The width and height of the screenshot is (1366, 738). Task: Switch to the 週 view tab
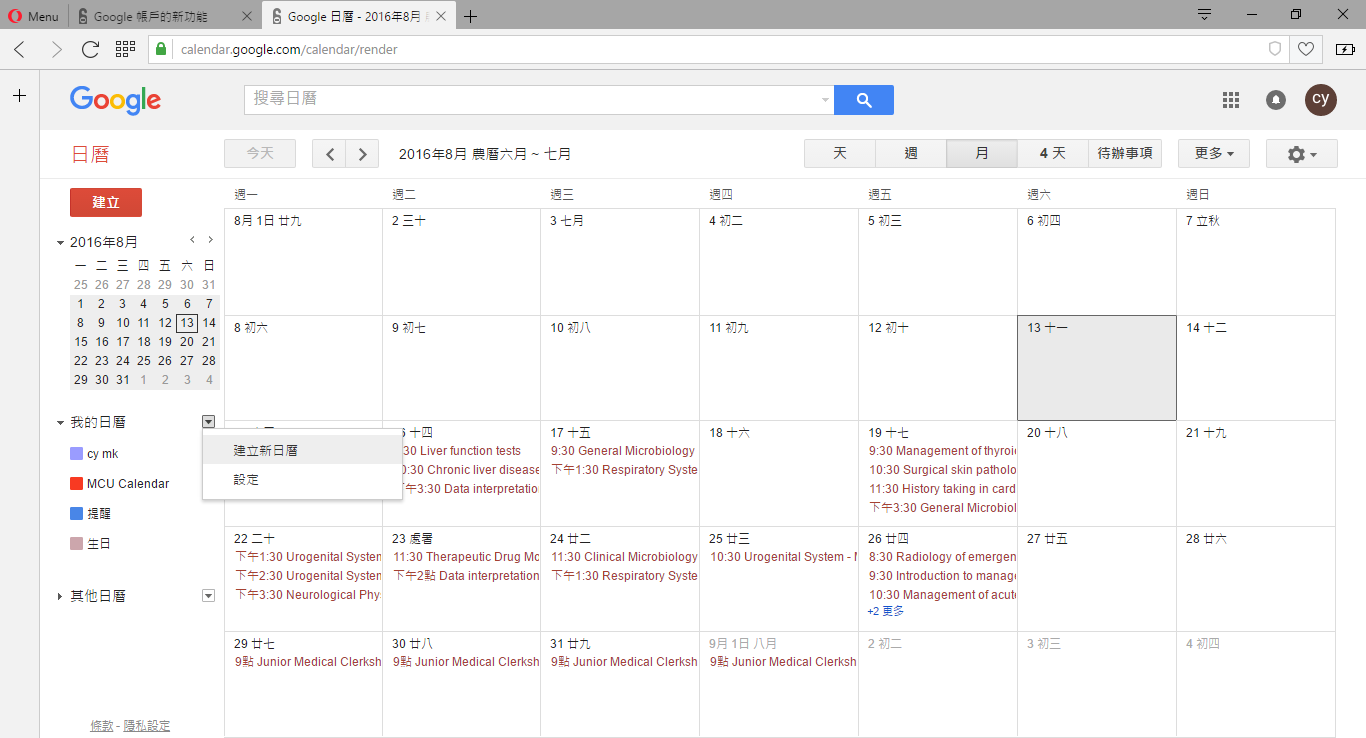[911, 154]
